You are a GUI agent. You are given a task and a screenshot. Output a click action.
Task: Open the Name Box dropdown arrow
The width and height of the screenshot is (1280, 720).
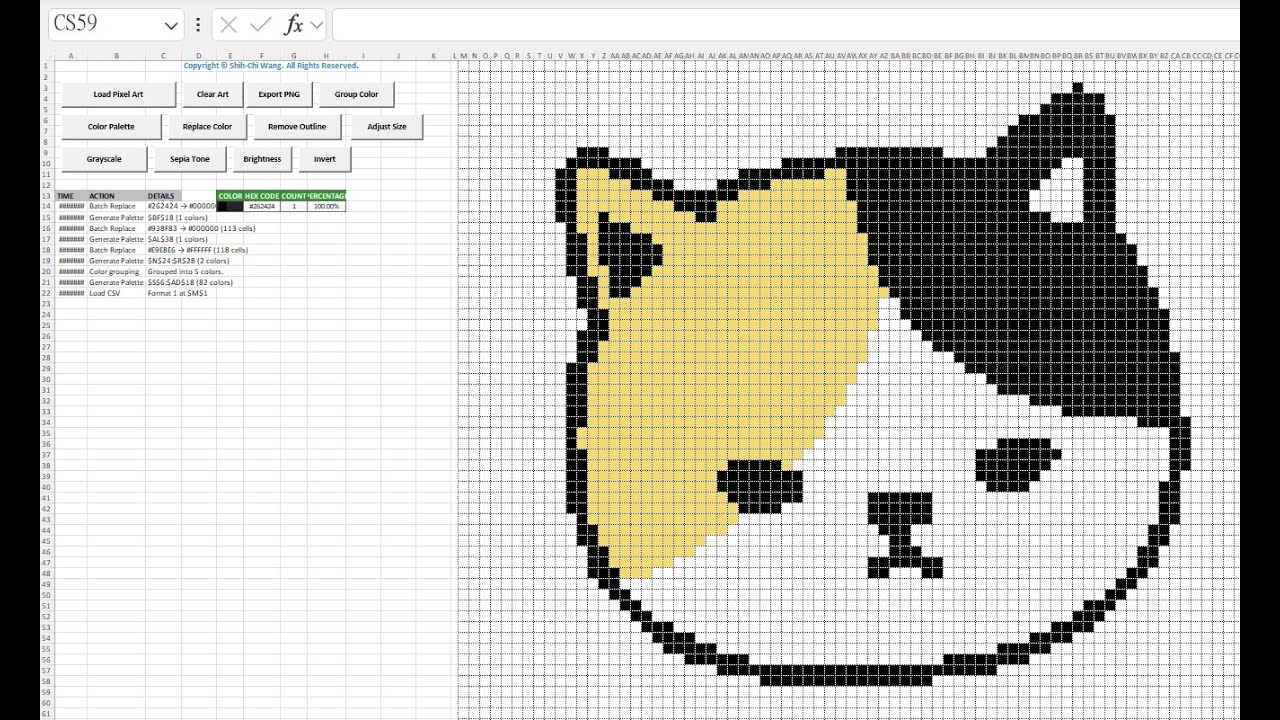[171, 26]
